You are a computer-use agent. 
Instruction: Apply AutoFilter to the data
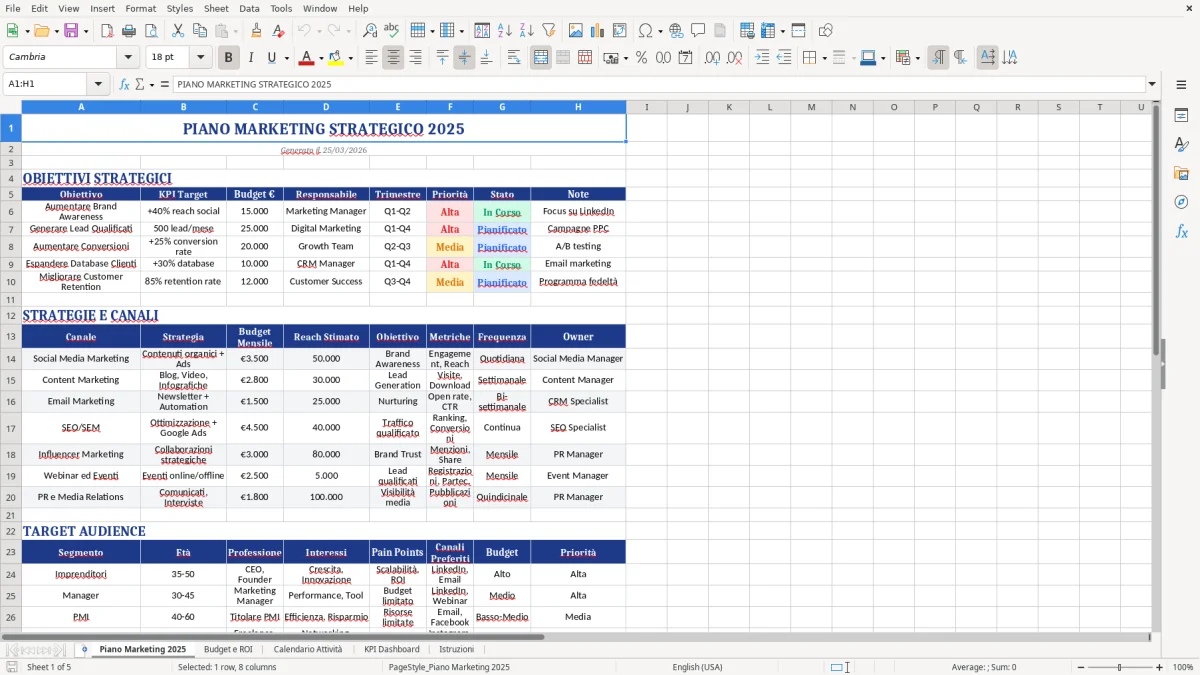pos(548,30)
